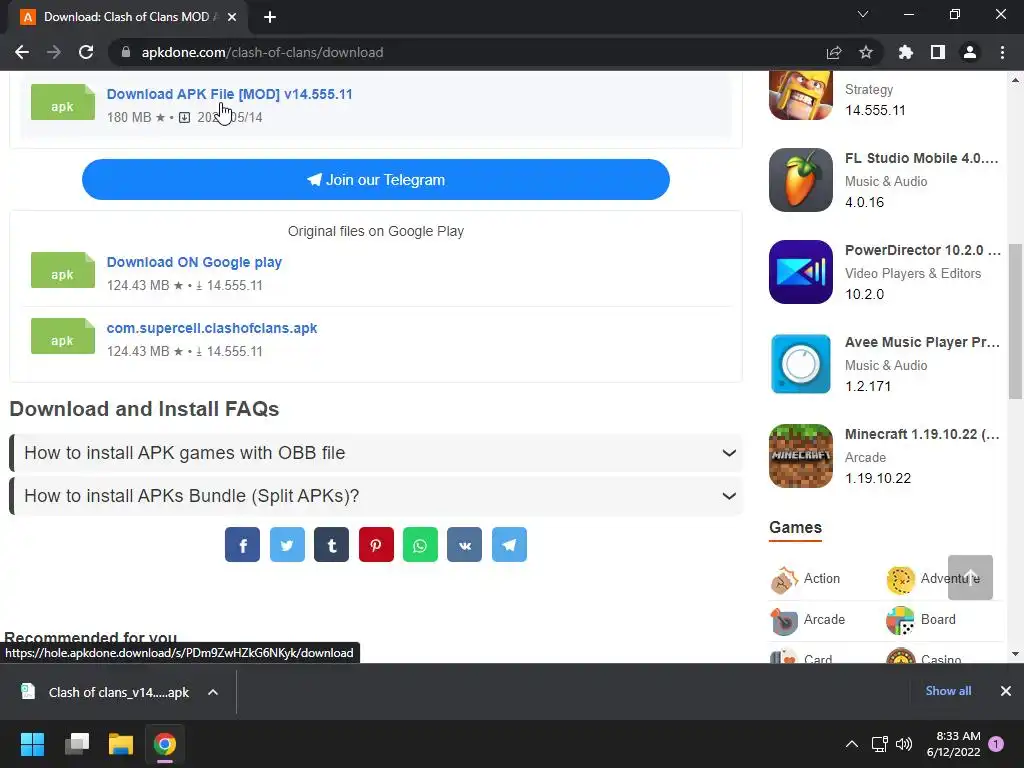Show hidden system tray icons chevron
The image size is (1024, 768).
(852, 744)
